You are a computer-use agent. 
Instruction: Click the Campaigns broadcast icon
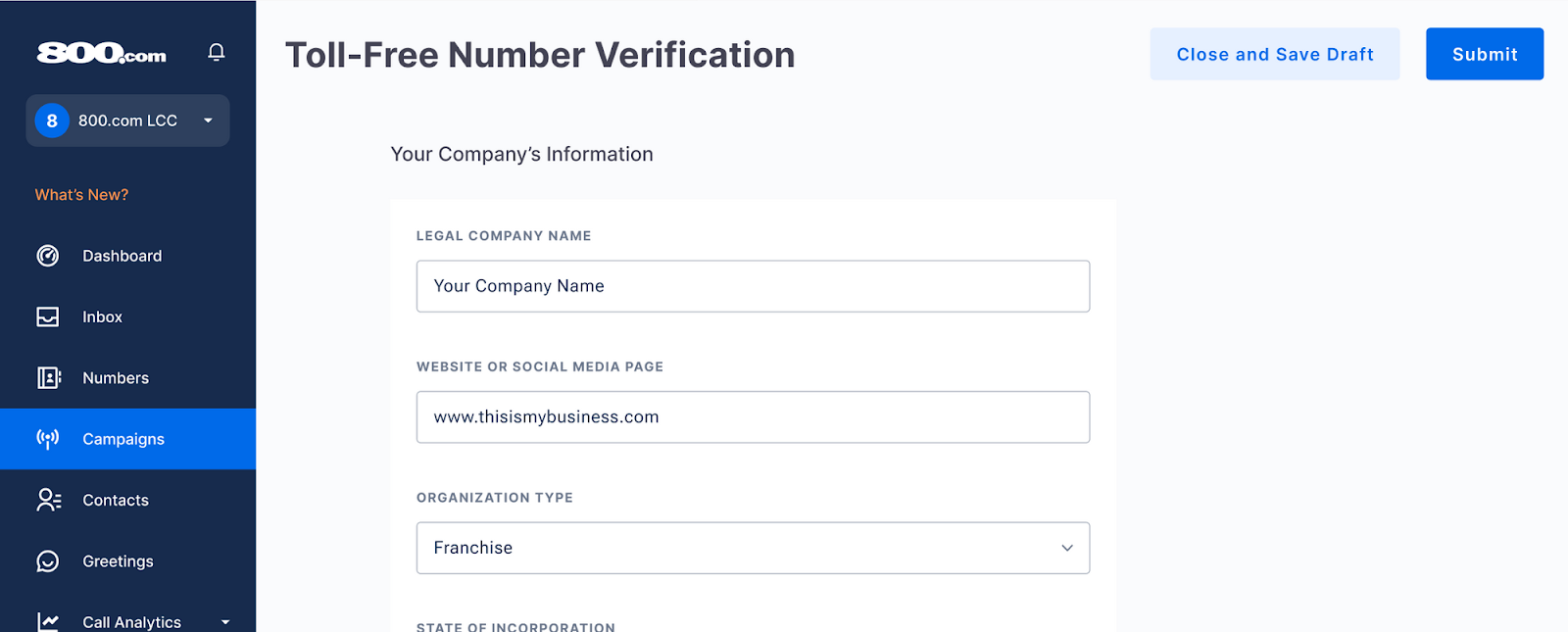coord(48,439)
